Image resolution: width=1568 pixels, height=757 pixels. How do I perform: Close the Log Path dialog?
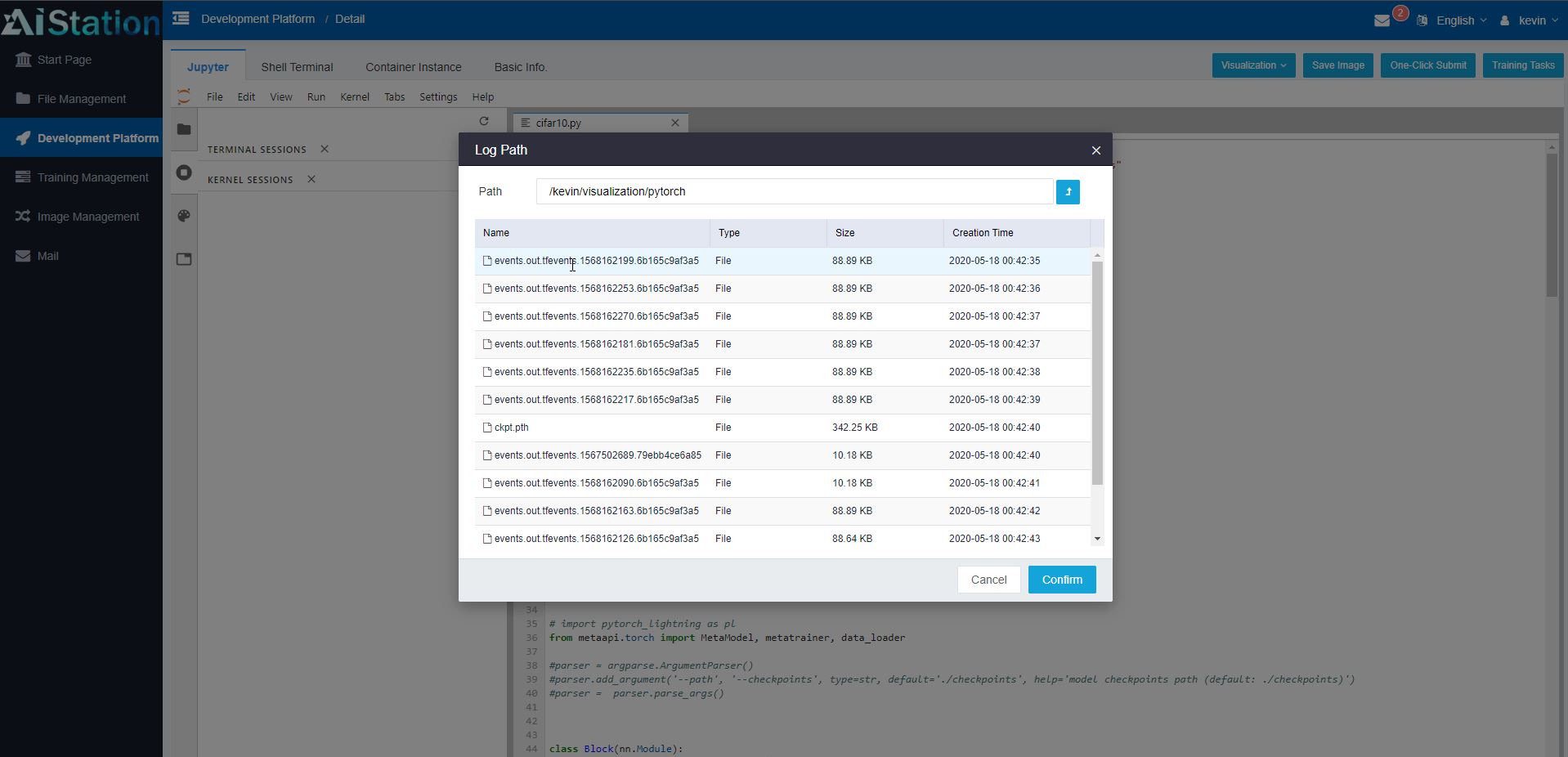(x=1095, y=150)
